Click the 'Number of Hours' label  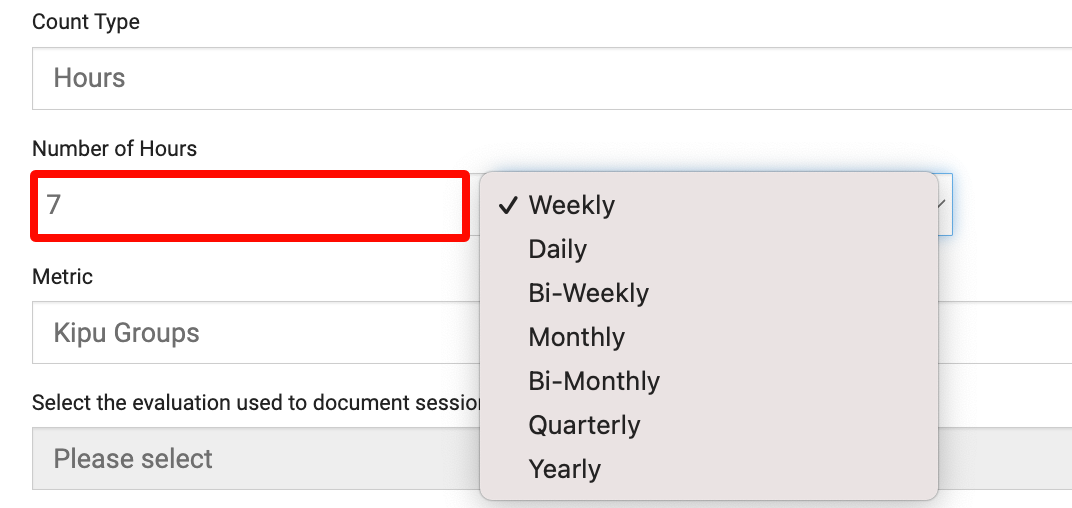(114, 149)
